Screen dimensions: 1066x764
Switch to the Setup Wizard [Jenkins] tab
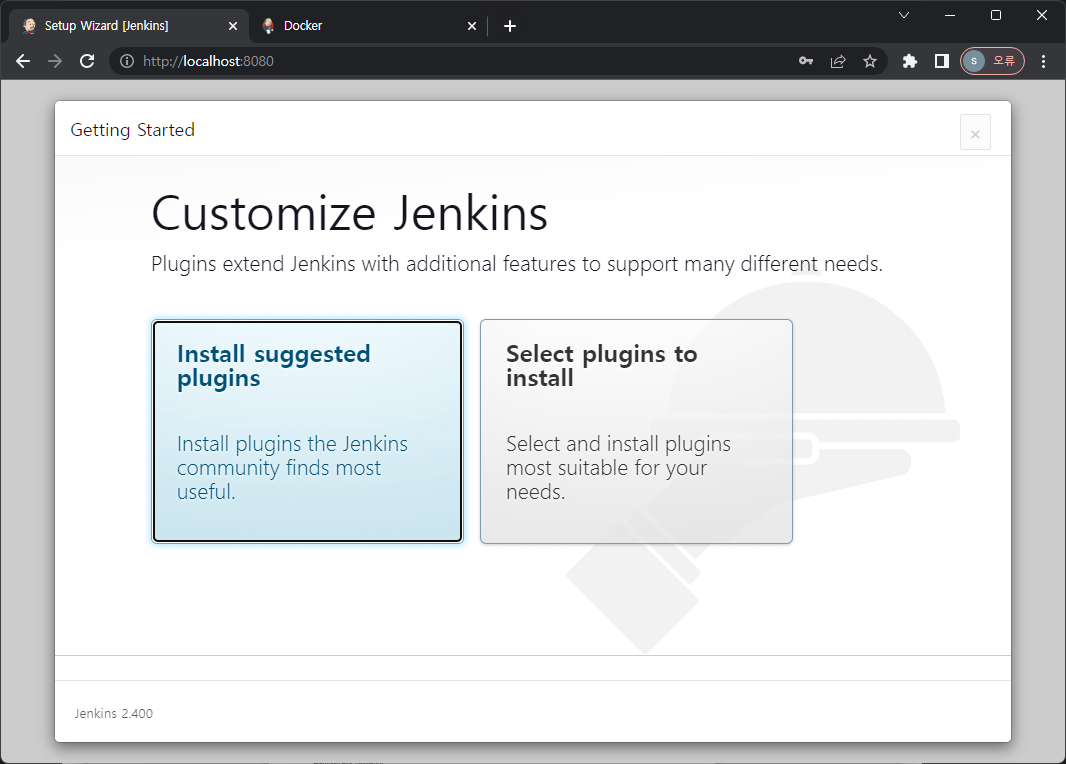pos(127,26)
